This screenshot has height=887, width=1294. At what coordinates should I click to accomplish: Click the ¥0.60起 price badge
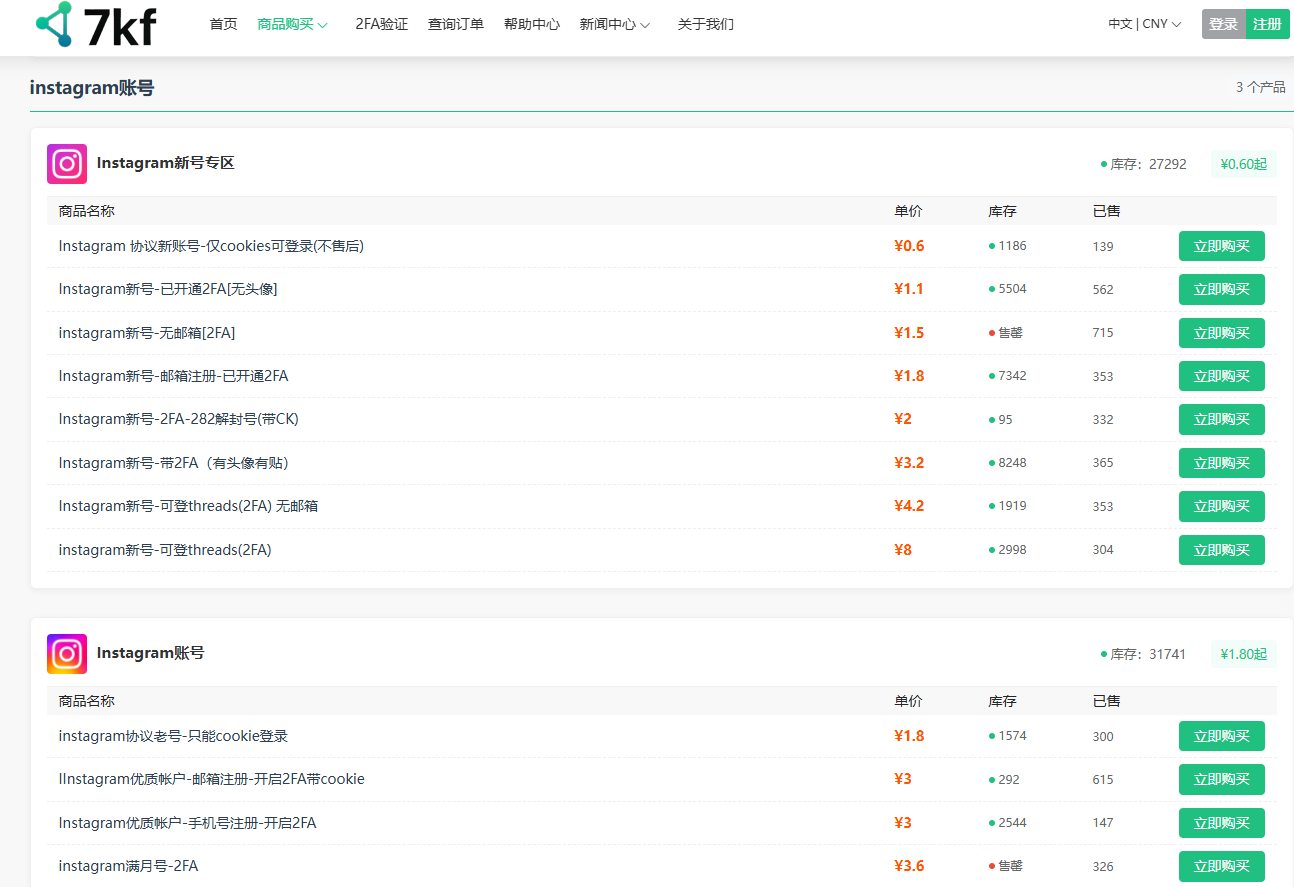pyautogui.click(x=1243, y=164)
